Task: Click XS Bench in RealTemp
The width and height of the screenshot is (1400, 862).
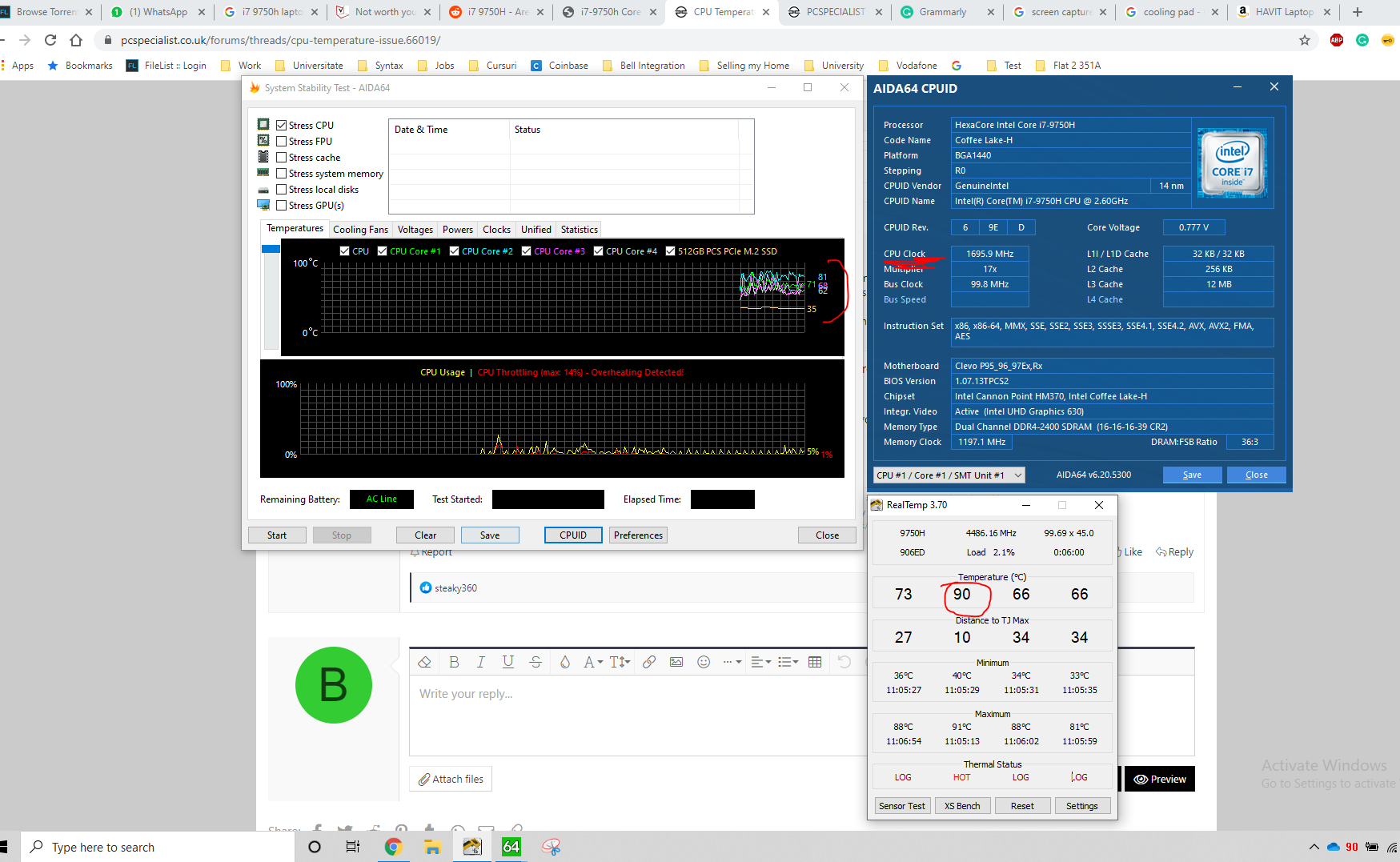Action: pyautogui.click(x=961, y=806)
